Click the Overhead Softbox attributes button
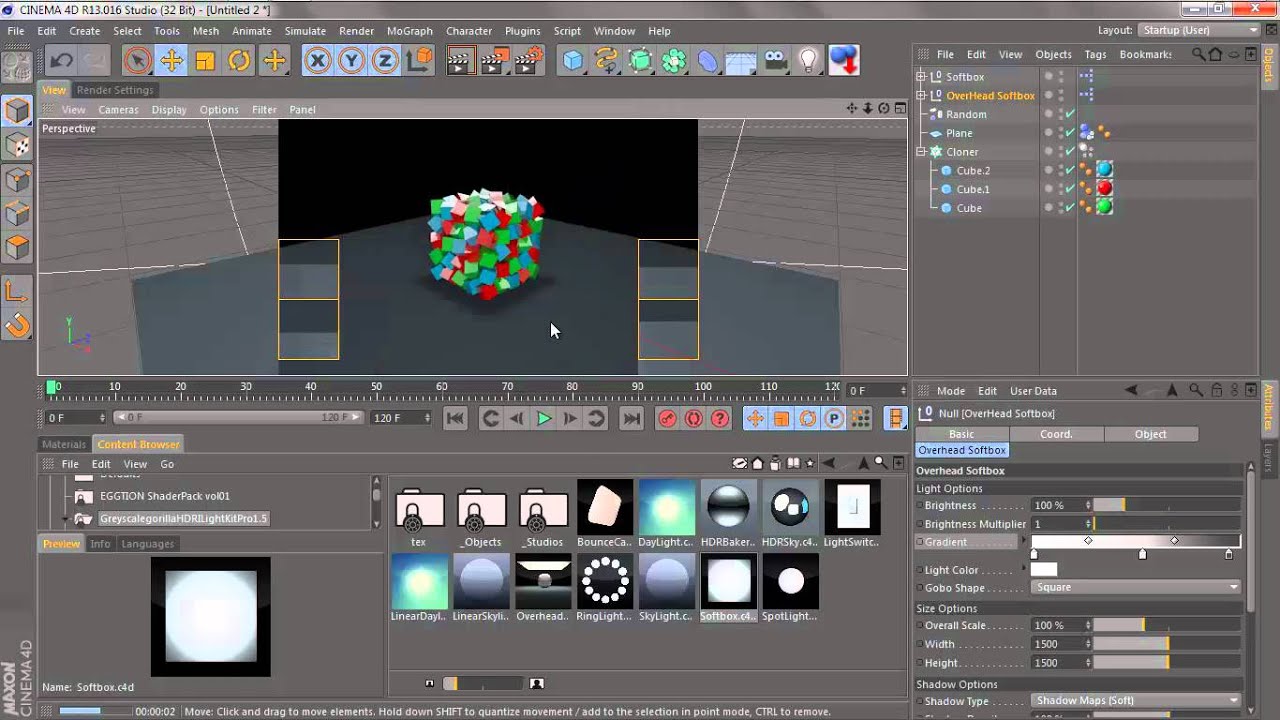The image size is (1280, 720). pos(962,451)
